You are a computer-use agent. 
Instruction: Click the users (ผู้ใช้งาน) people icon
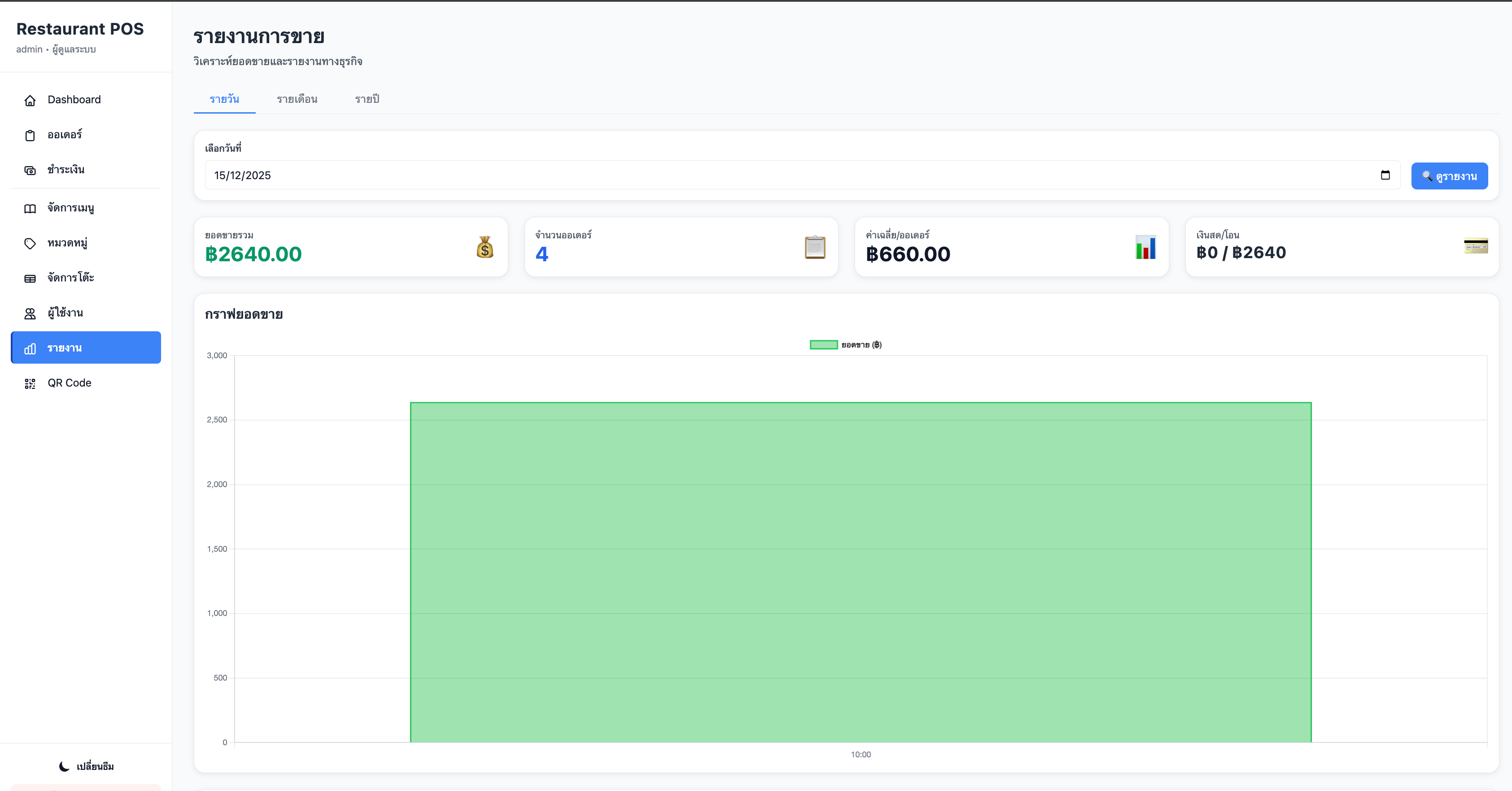30,314
